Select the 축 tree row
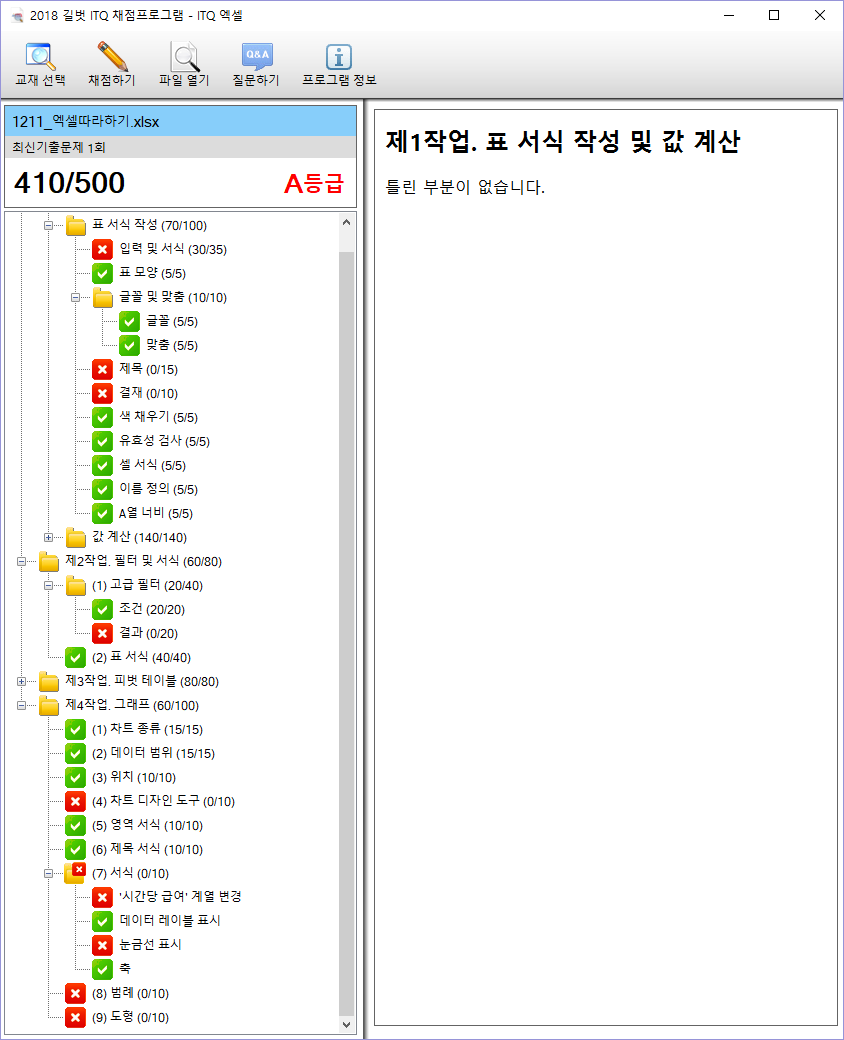The height and width of the screenshot is (1040, 844). [x=125, y=969]
